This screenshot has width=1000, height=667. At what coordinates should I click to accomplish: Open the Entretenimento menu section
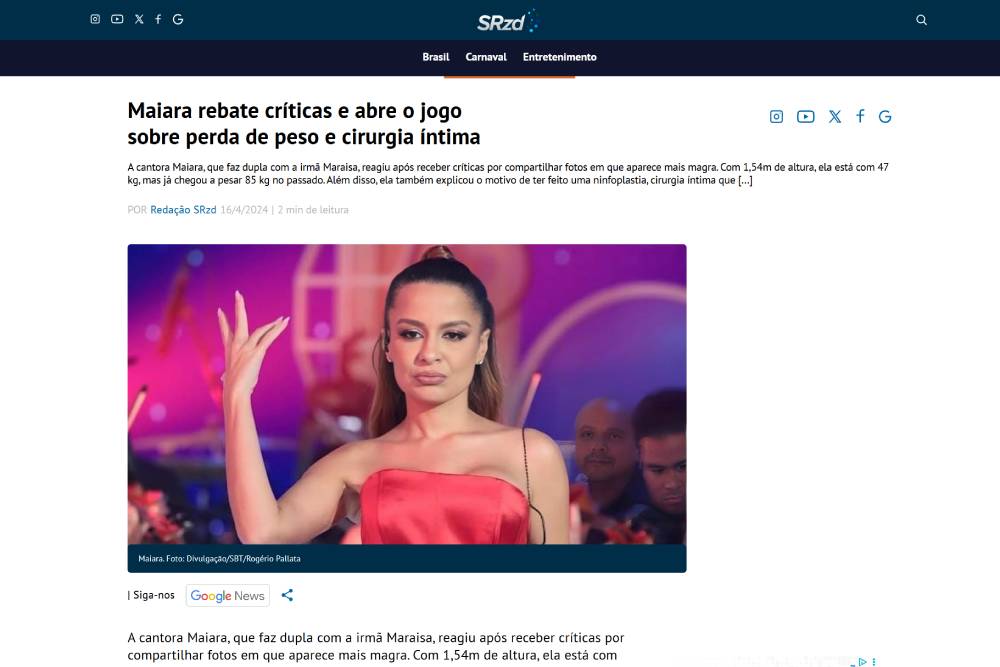[x=559, y=57]
